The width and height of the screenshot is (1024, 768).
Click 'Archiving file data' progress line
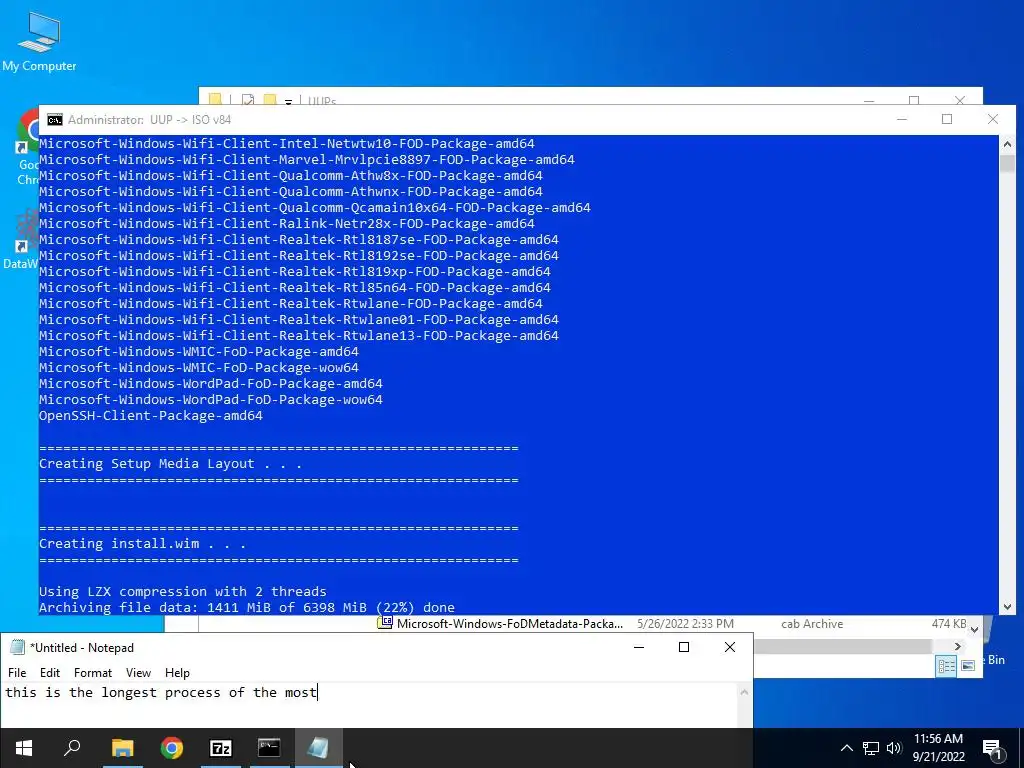pos(247,608)
